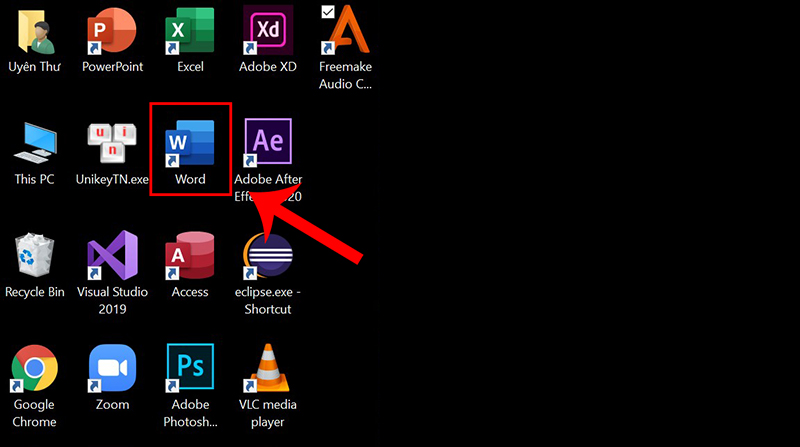
Task: Select the Adobe After Effects icon
Action: 268,142
